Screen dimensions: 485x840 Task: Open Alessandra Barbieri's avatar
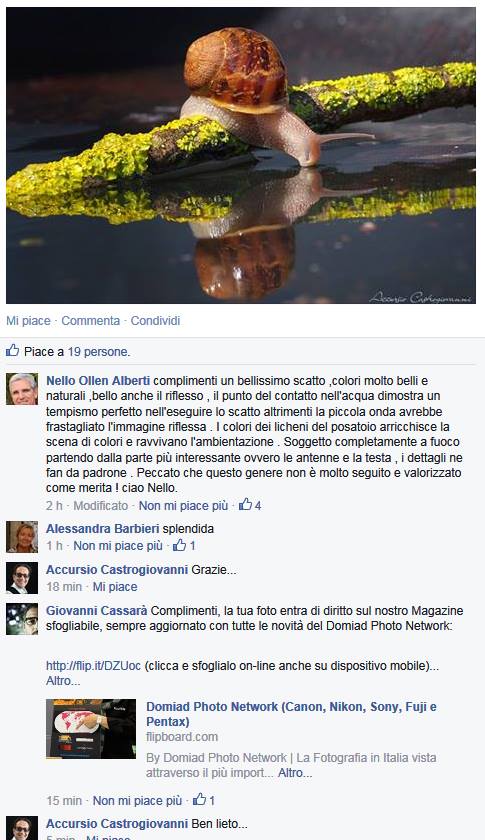pyautogui.click(x=22, y=537)
